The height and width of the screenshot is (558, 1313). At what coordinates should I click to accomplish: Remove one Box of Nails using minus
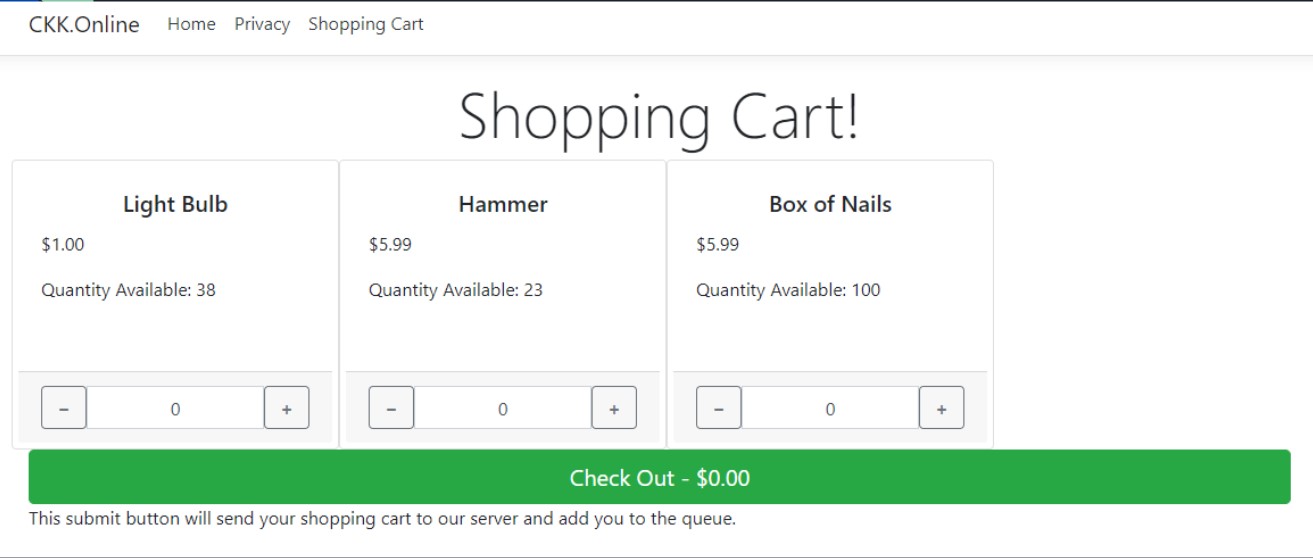[x=719, y=408]
